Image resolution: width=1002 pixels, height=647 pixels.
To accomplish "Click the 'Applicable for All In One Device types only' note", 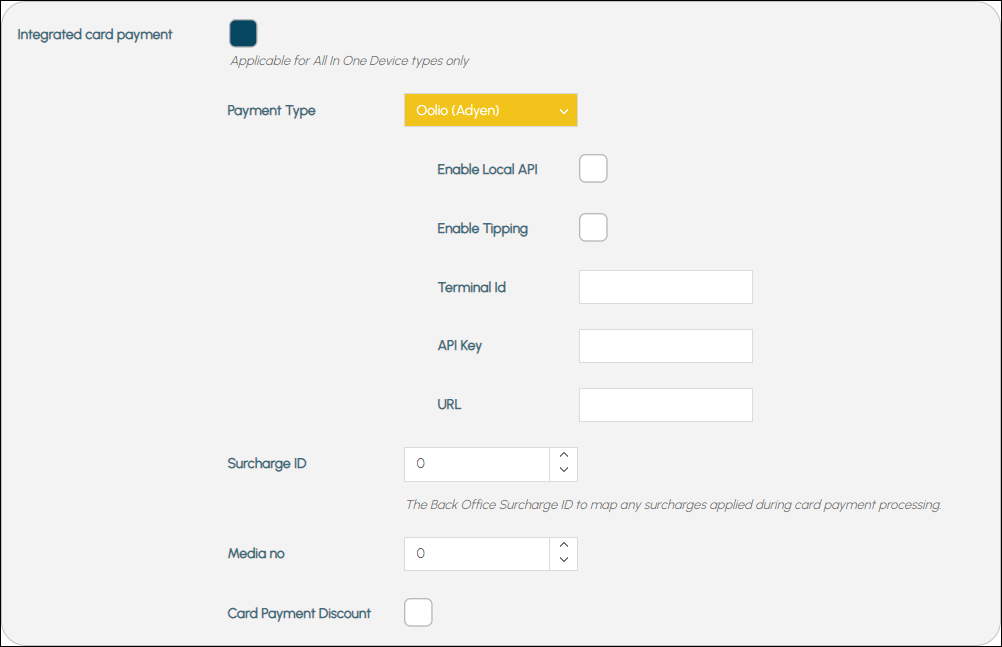I will pos(350,61).
